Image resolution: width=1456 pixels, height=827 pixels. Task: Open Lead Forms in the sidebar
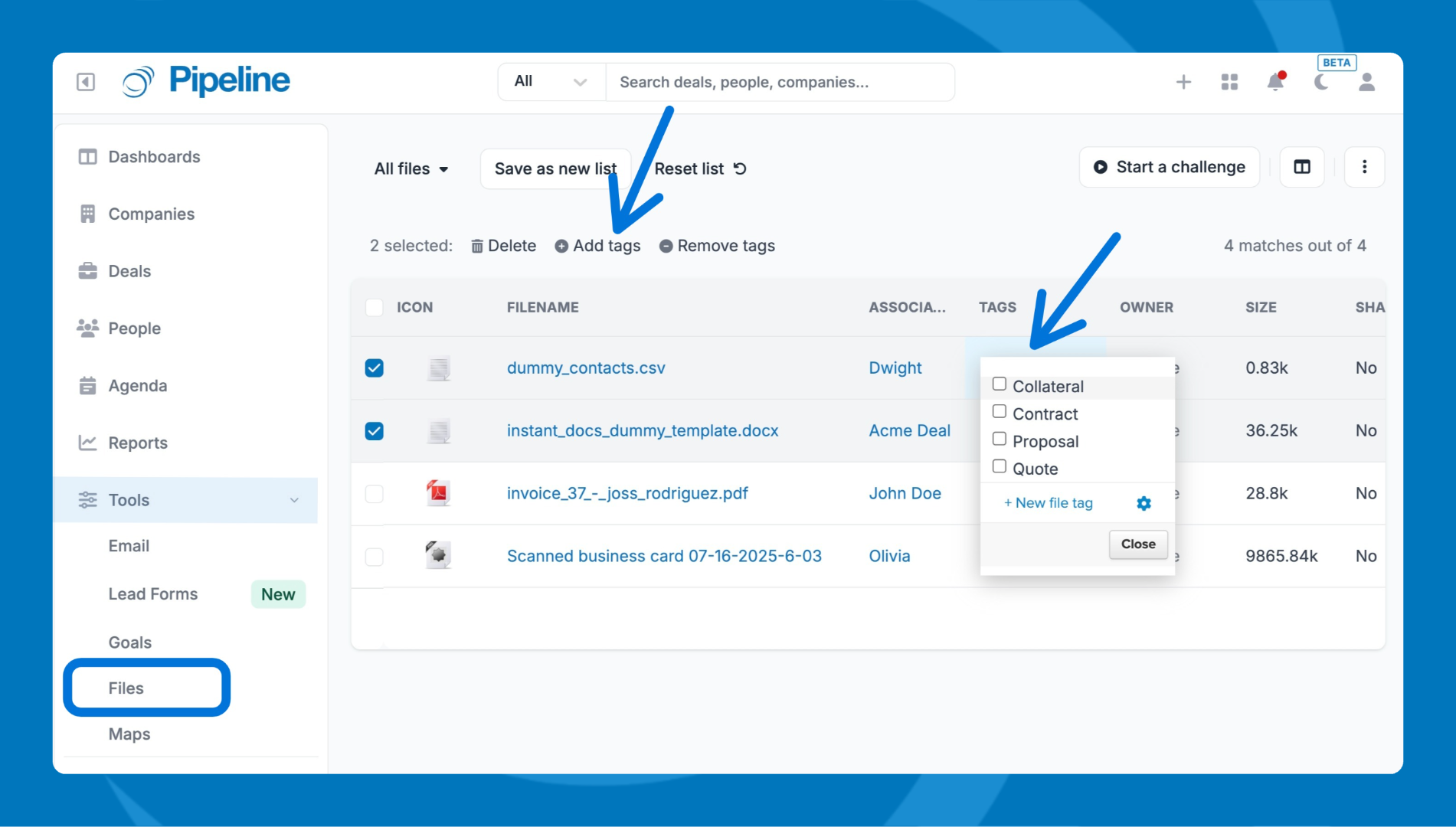pos(153,594)
